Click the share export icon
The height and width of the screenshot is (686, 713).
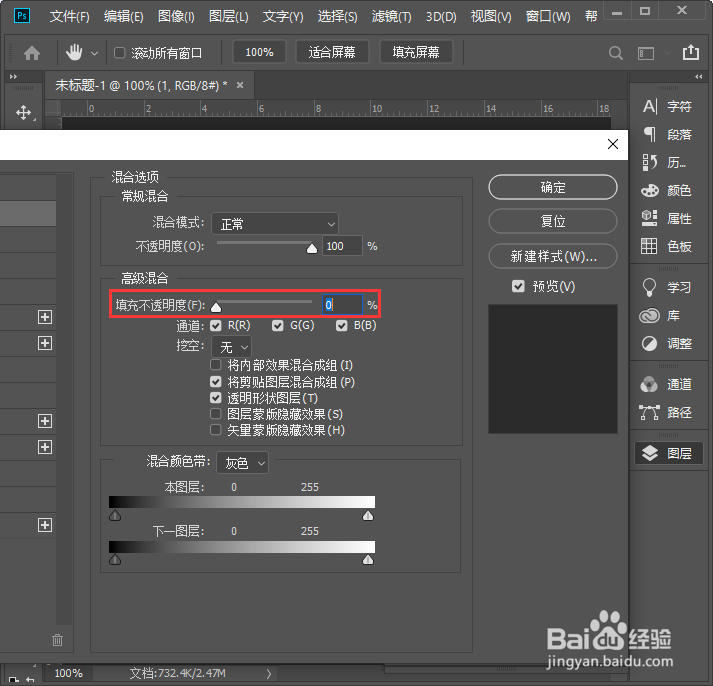(691, 52)
